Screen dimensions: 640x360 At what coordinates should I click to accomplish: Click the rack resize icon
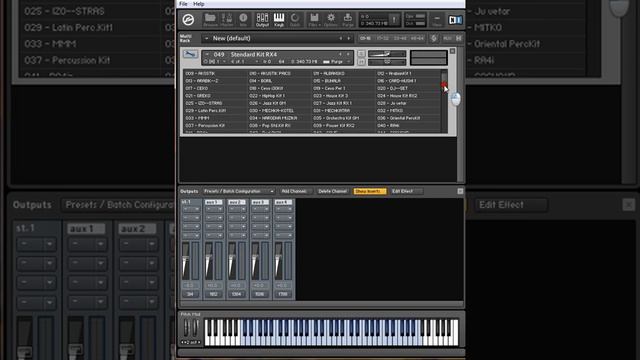(x=458, y=38)
